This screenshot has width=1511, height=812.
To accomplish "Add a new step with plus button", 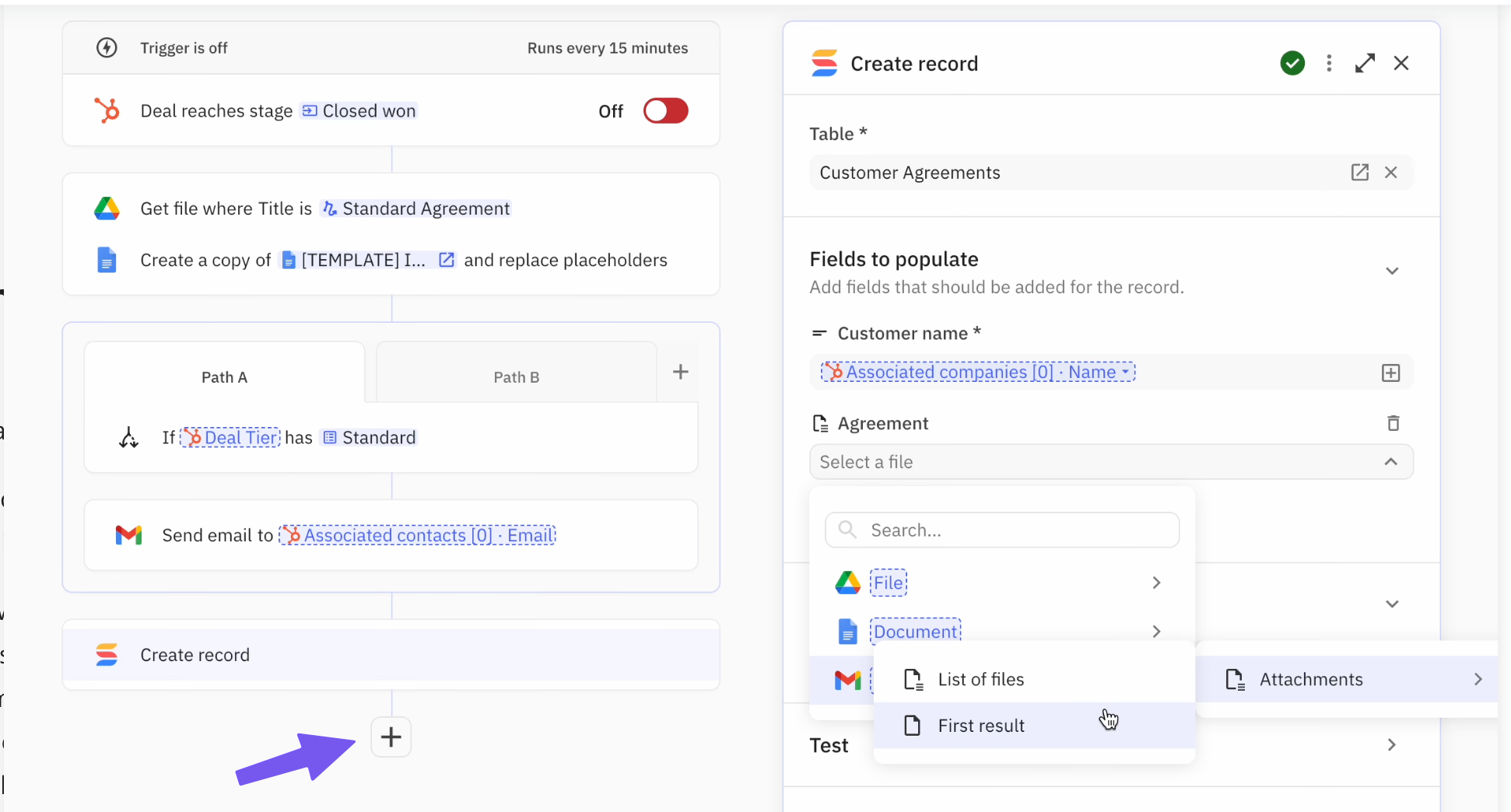I will click(x=391, y=737).
